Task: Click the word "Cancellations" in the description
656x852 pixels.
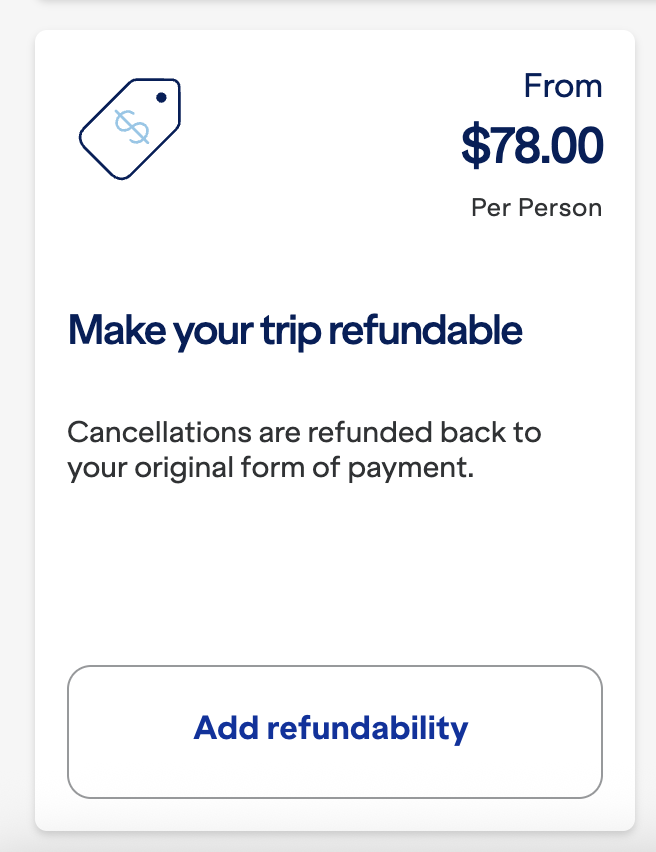Action: coord(136,434)
